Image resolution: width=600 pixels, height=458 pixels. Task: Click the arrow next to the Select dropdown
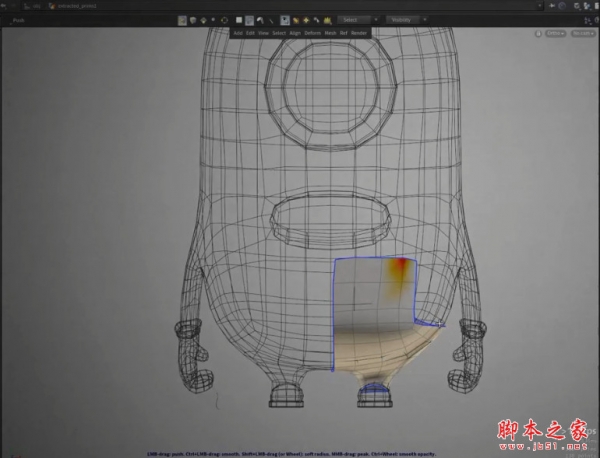coord(376,20)
